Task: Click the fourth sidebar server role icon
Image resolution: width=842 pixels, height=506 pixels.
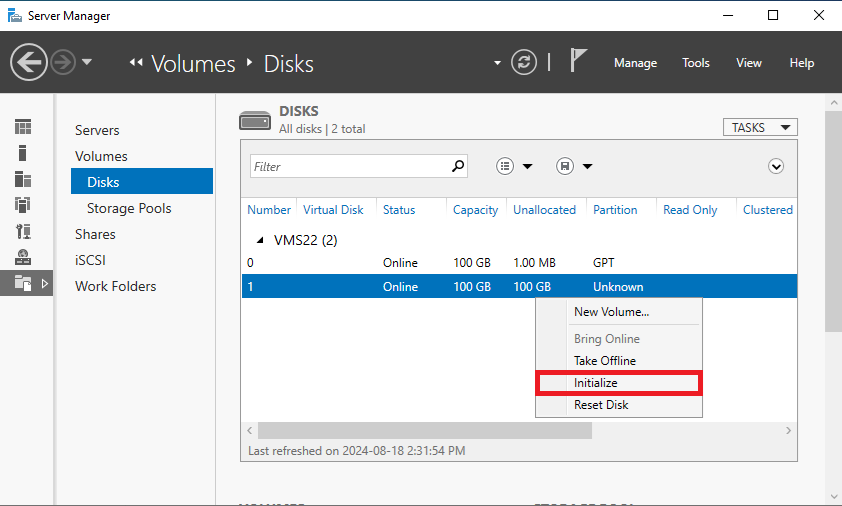Action: point(23,205)
